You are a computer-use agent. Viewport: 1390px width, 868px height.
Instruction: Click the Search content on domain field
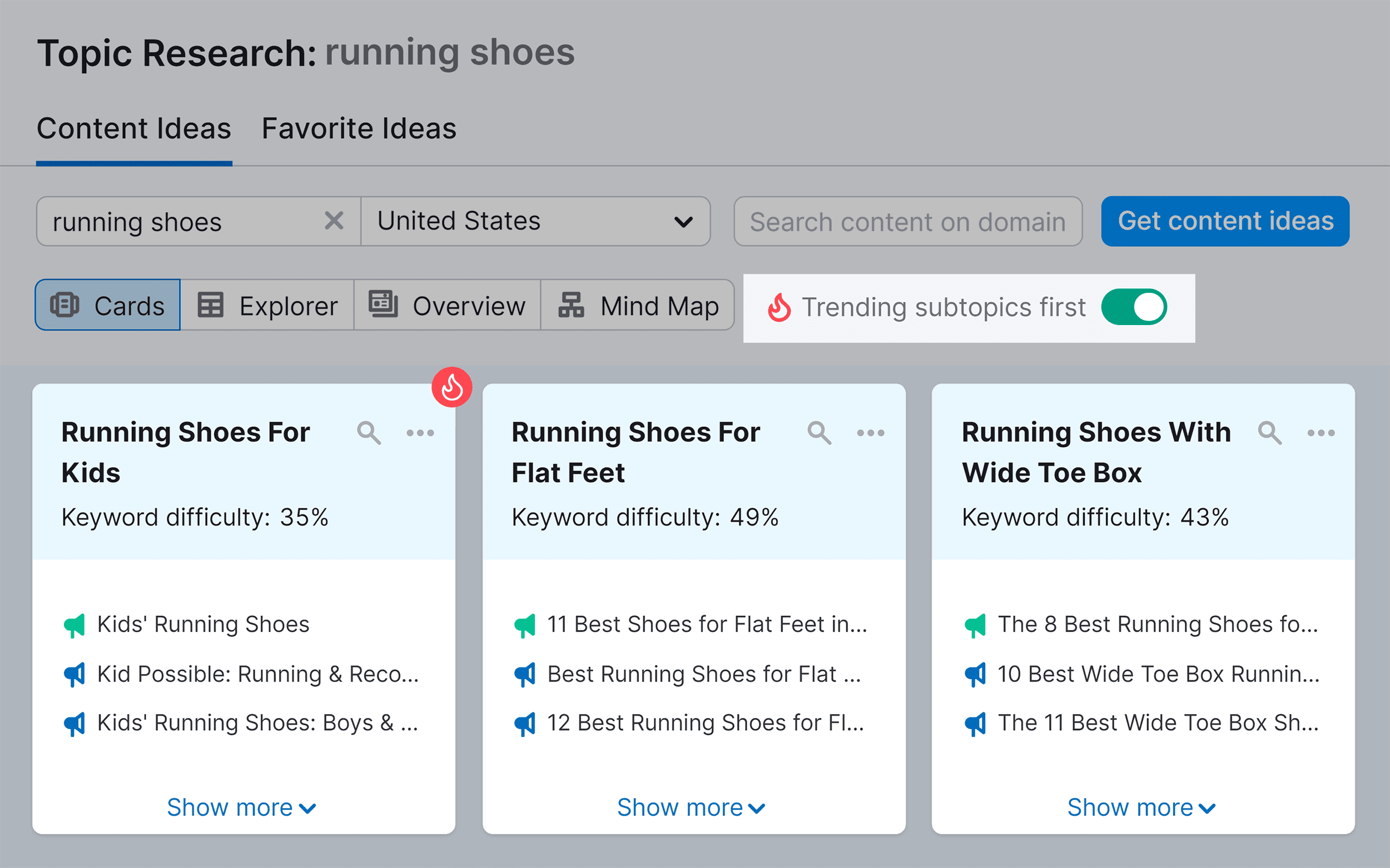(x=907, y=221)
